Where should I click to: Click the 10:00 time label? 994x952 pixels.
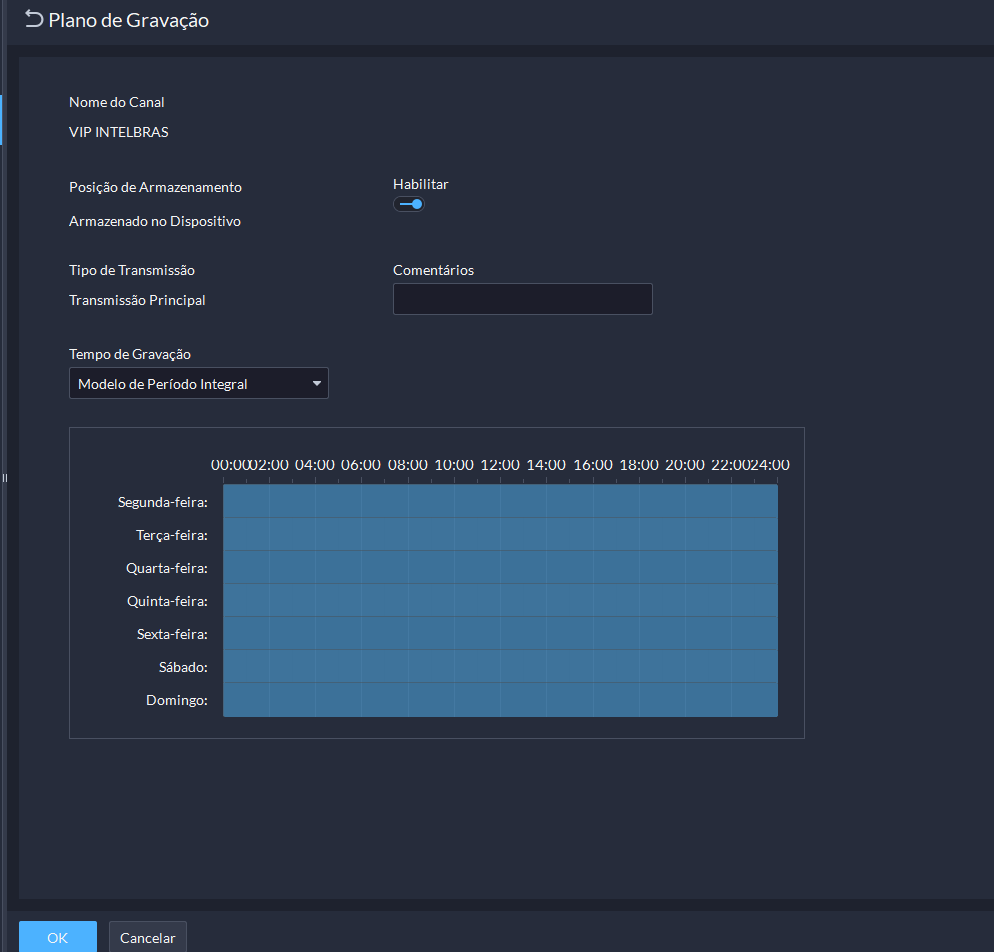tap(454, 465)
